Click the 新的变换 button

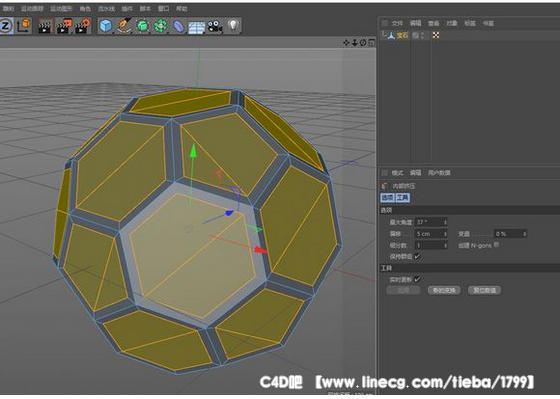[x=444, y=290]
